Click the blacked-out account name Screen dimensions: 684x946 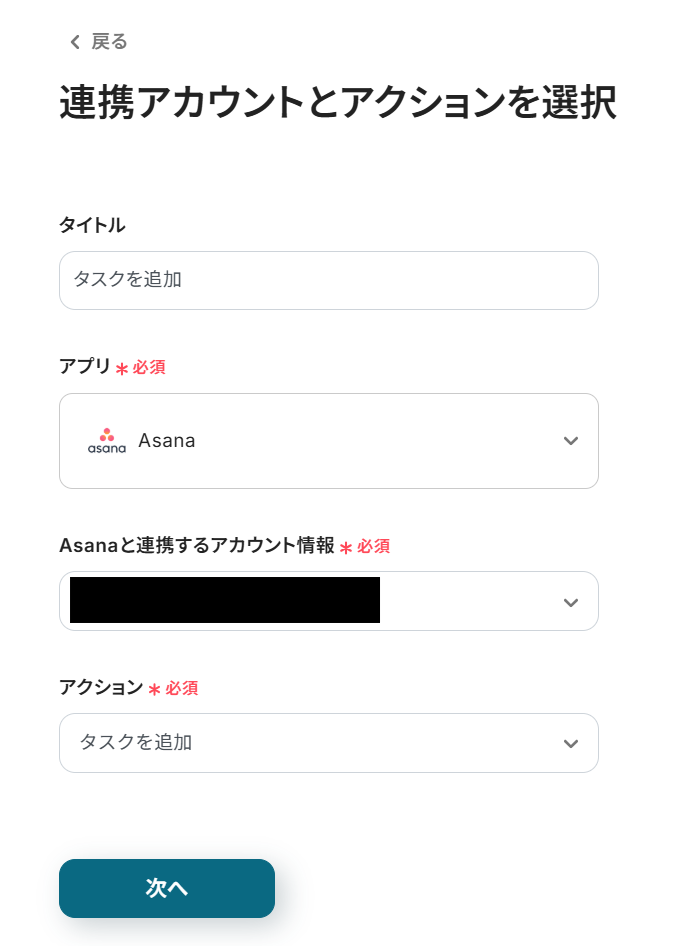pyautogui.click(x=225, y=601)
